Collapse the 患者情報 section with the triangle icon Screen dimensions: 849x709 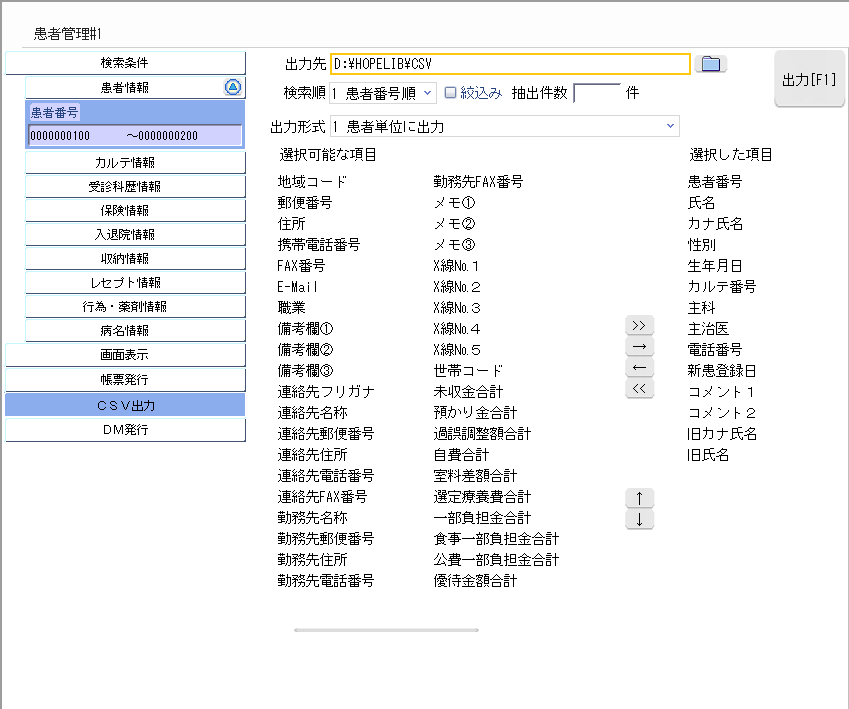click(x=233, y=87)
